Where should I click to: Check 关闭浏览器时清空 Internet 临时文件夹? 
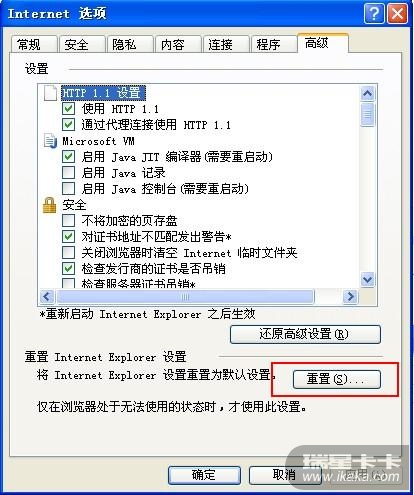point(68,252)
